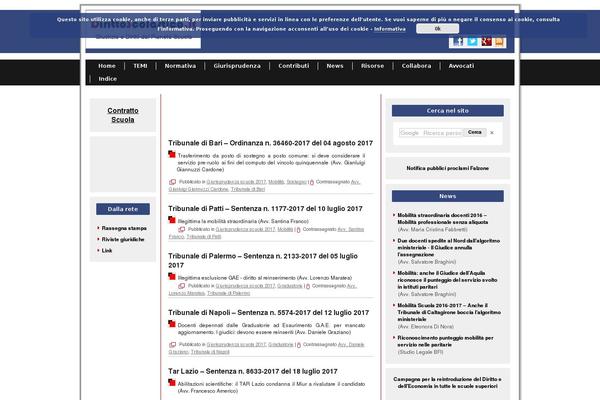Open the Contributi menu
This screenshot has width=600, height=400.
293,66
